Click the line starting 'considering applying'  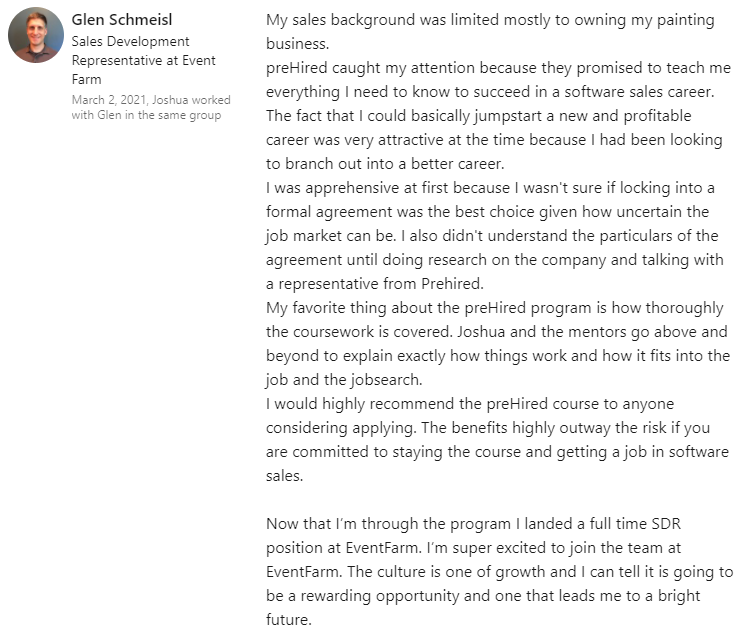click(x=490, y=428)
